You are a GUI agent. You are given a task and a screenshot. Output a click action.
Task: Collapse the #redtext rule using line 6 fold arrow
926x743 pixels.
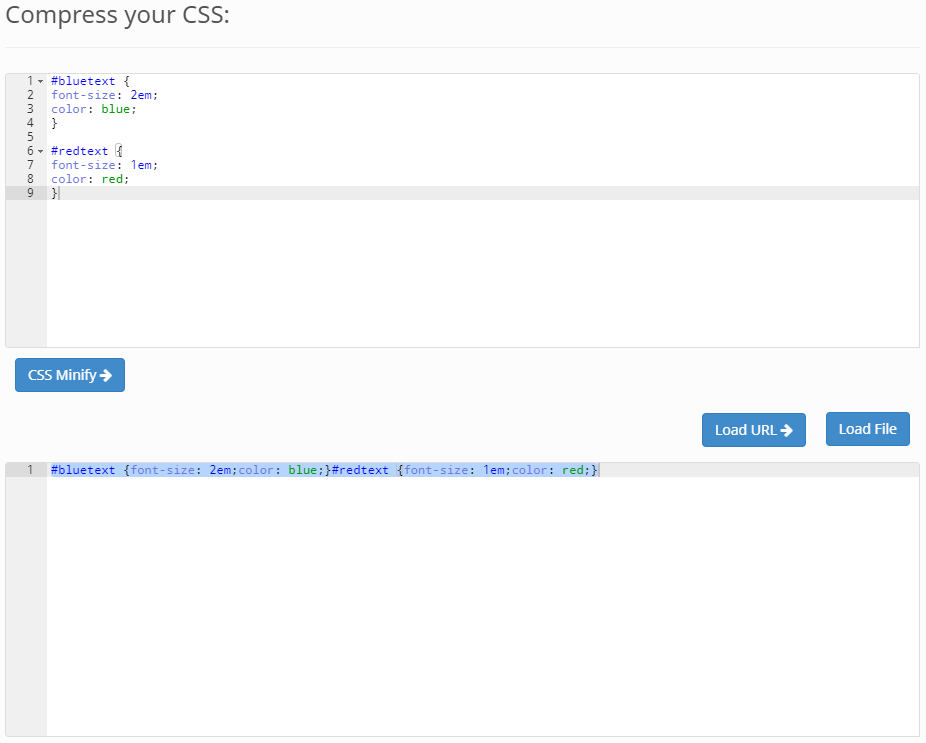click(x=40, y=151)
